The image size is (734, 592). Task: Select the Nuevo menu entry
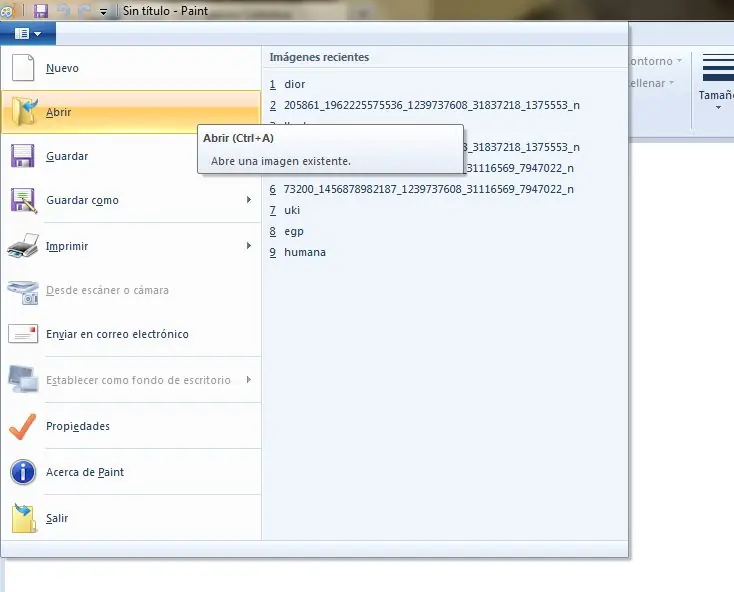pyautogui.click(x=131, y=68)
